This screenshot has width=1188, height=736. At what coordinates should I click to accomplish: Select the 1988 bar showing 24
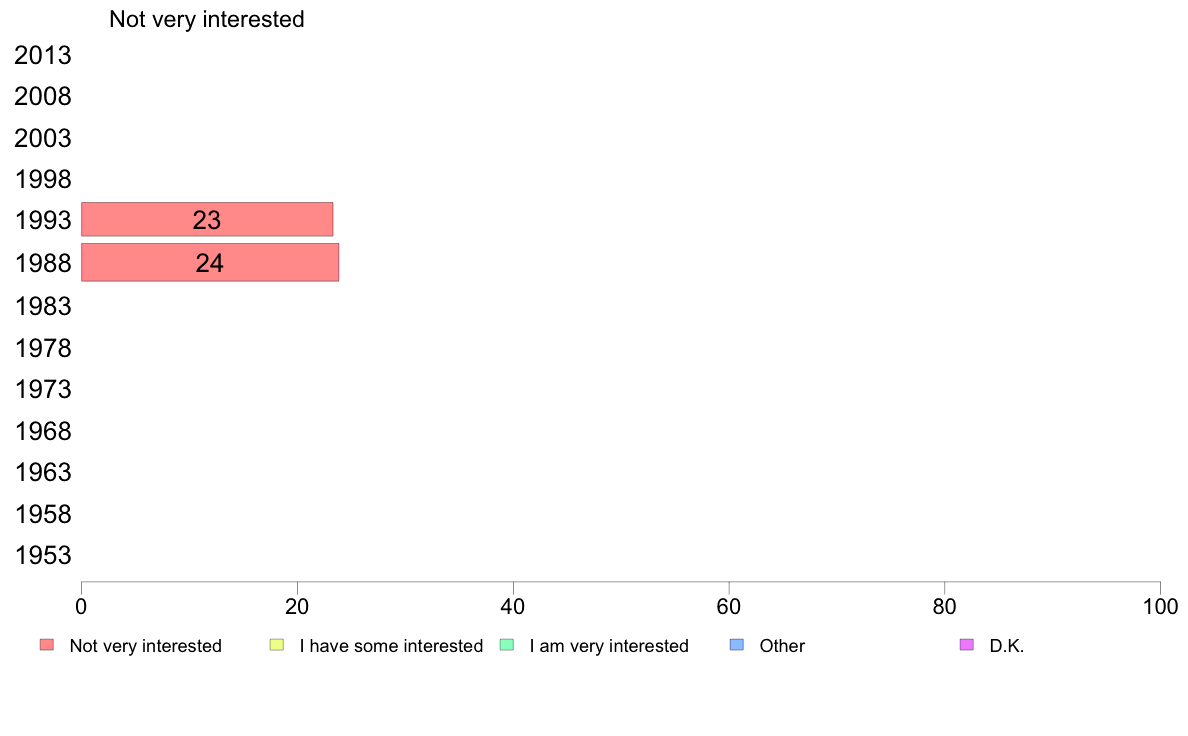click(210, 263)
